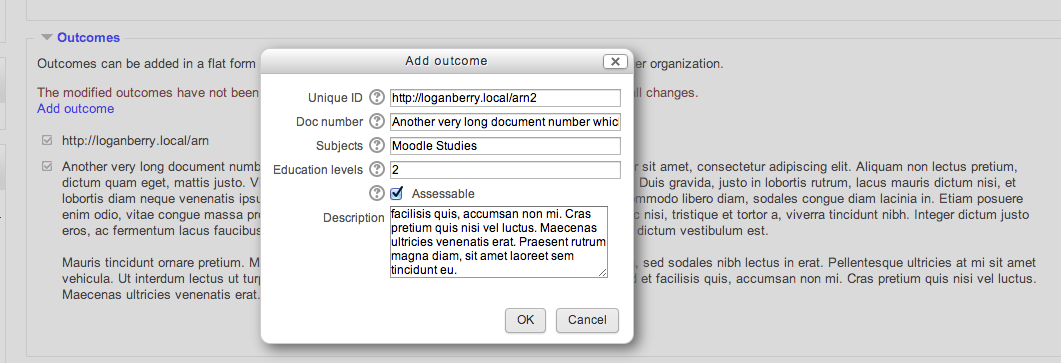Viewport: 1061px width, 363px height.
Task: Click help icon next to Unique ID
Action: pyautogui.click(x=377, y=98)
